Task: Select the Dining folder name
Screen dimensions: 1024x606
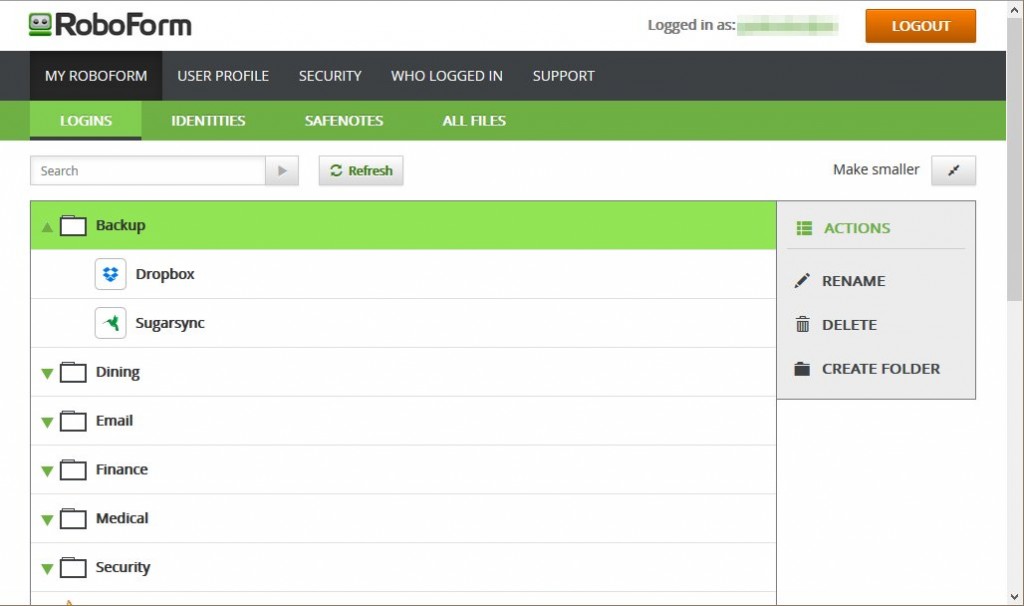Action: click(x=118, y=372)
